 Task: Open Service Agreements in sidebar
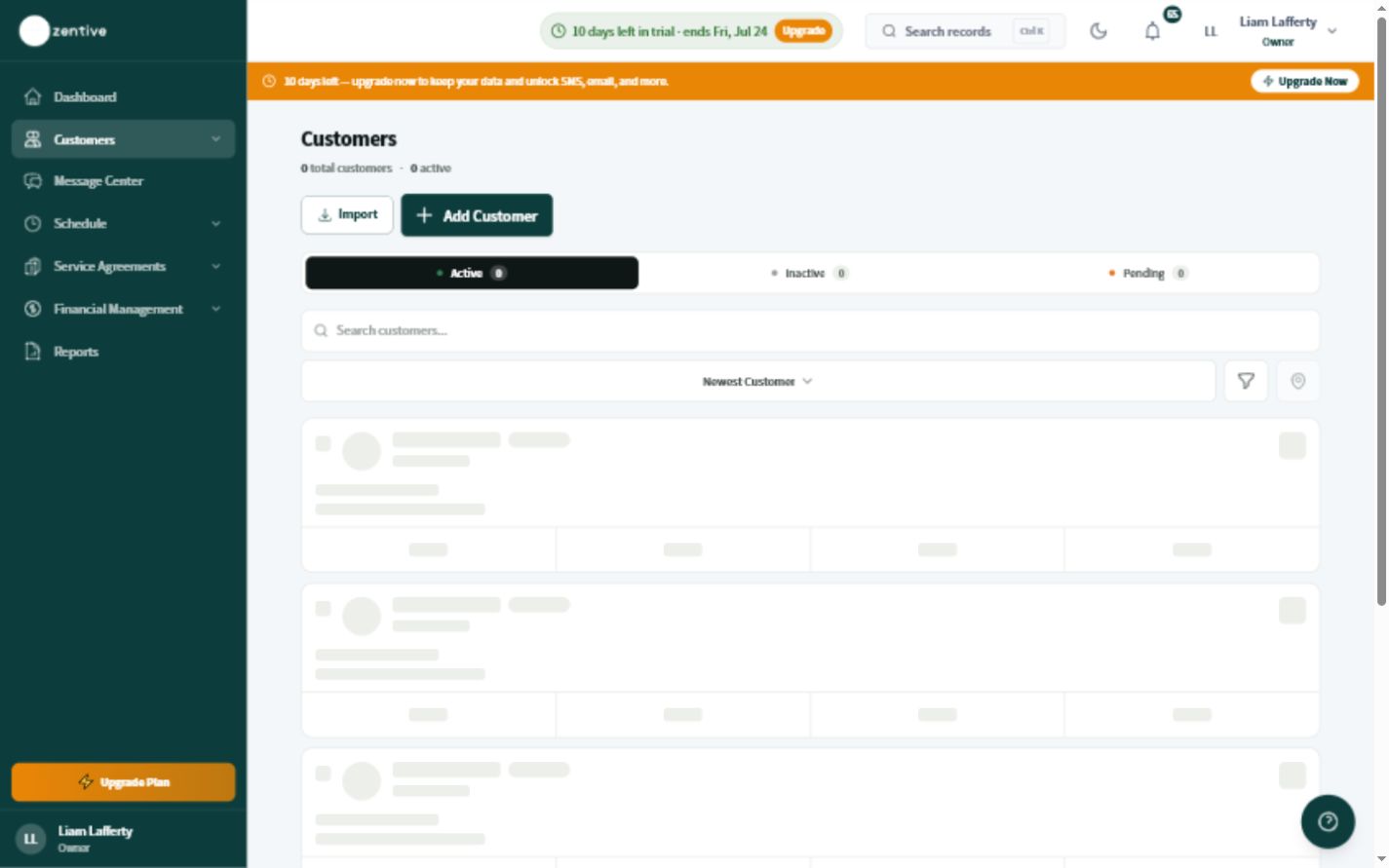(x=123, y=266)
